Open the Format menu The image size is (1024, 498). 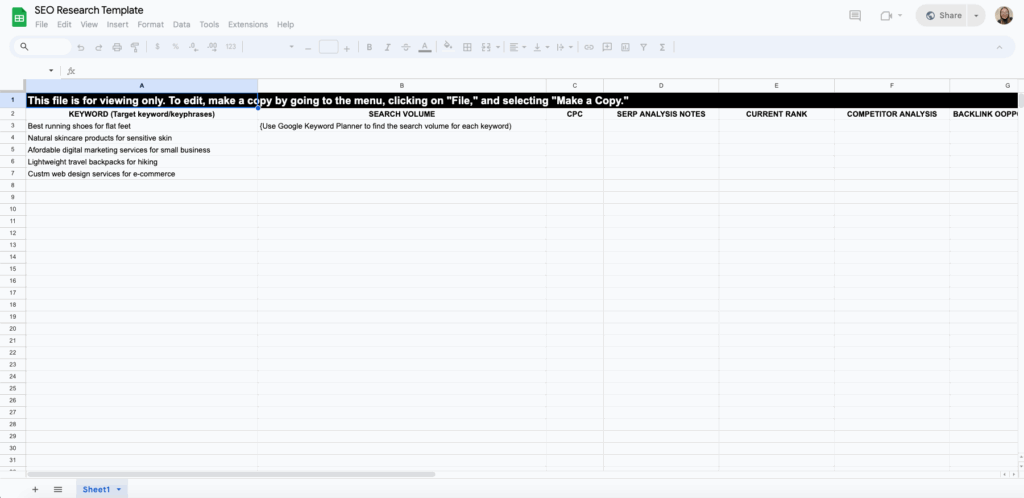pos(150,24)
